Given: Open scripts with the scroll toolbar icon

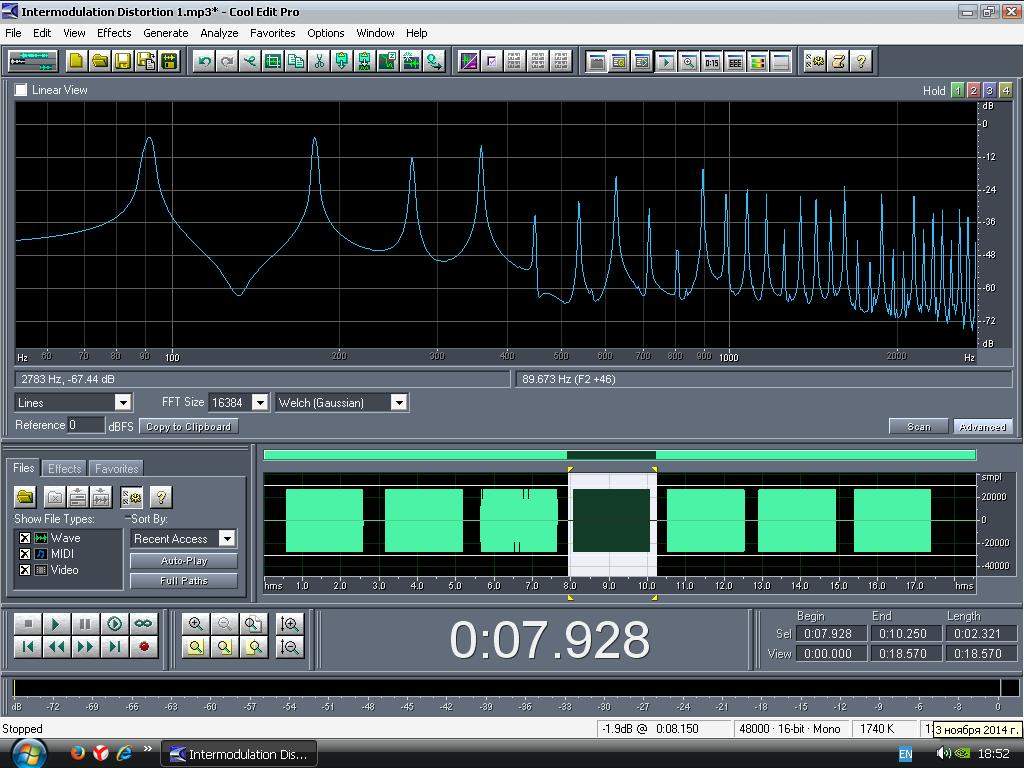Looking at the screenshot, I should pos(839,61).
